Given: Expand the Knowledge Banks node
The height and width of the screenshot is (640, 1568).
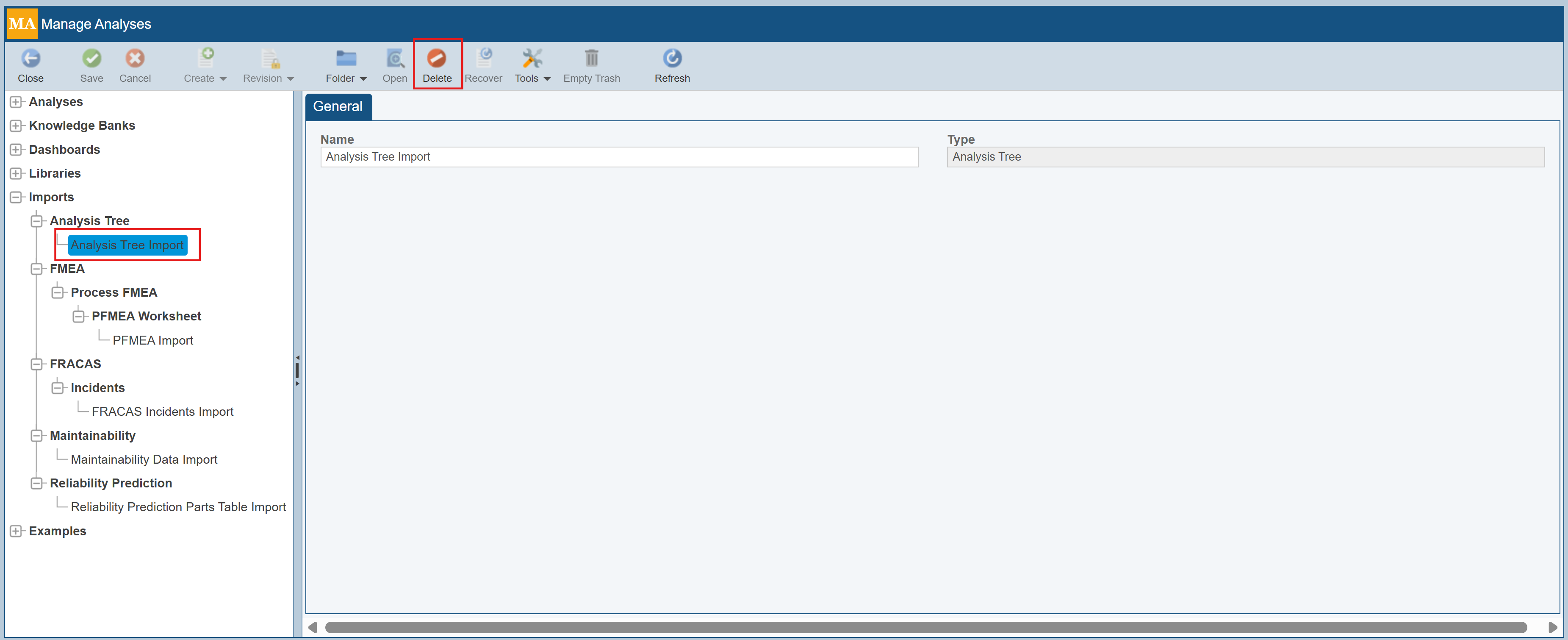Looking at the screenshot, I should [17, 126].
